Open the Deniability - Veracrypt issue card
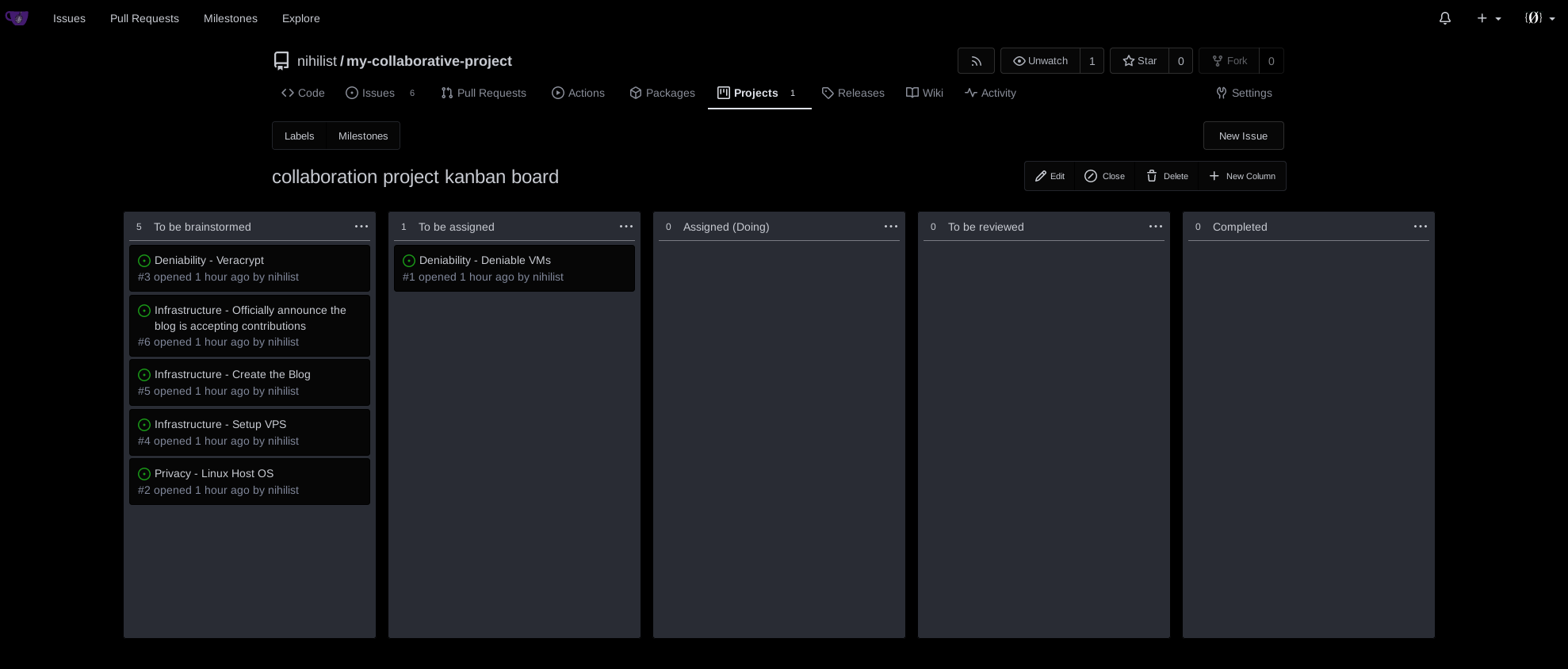Viewport: 1568px width, 669px height. pos(209,260)
